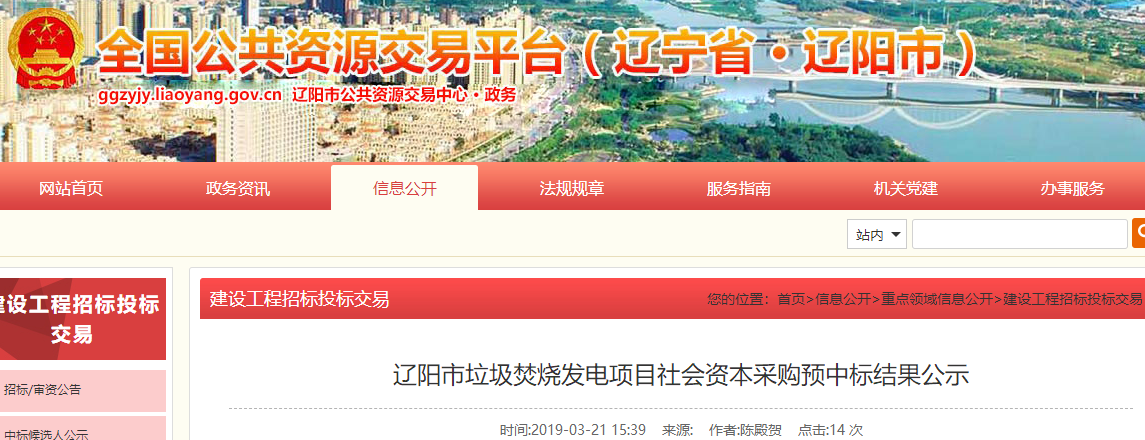1145x440 pixels.
Task: Click the 建设工程招标投标交易 breadcrumb link
Action: (1073, 298)
